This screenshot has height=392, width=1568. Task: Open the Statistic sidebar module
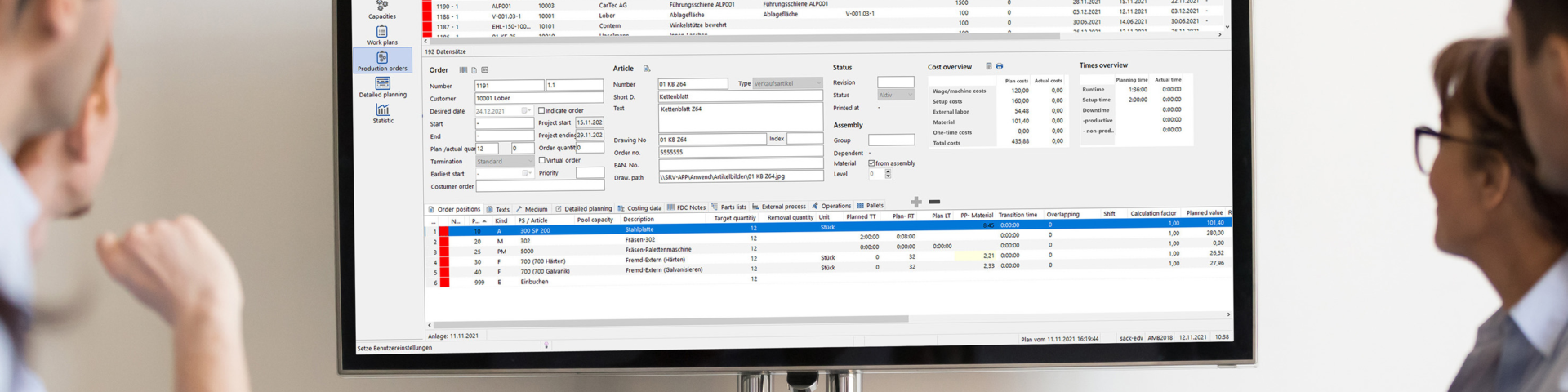point(382,113)
